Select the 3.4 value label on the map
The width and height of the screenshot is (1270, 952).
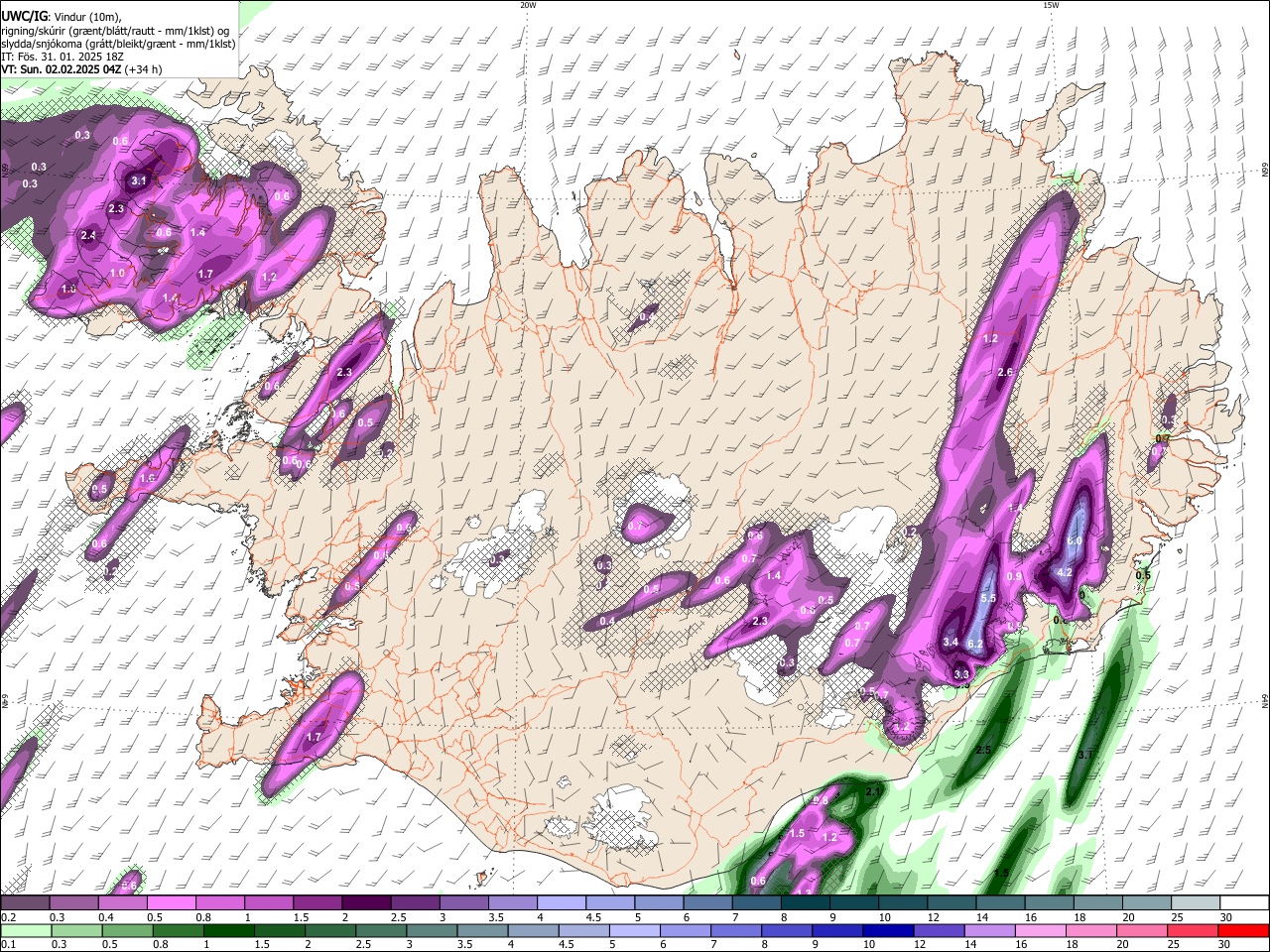(951, 642)
